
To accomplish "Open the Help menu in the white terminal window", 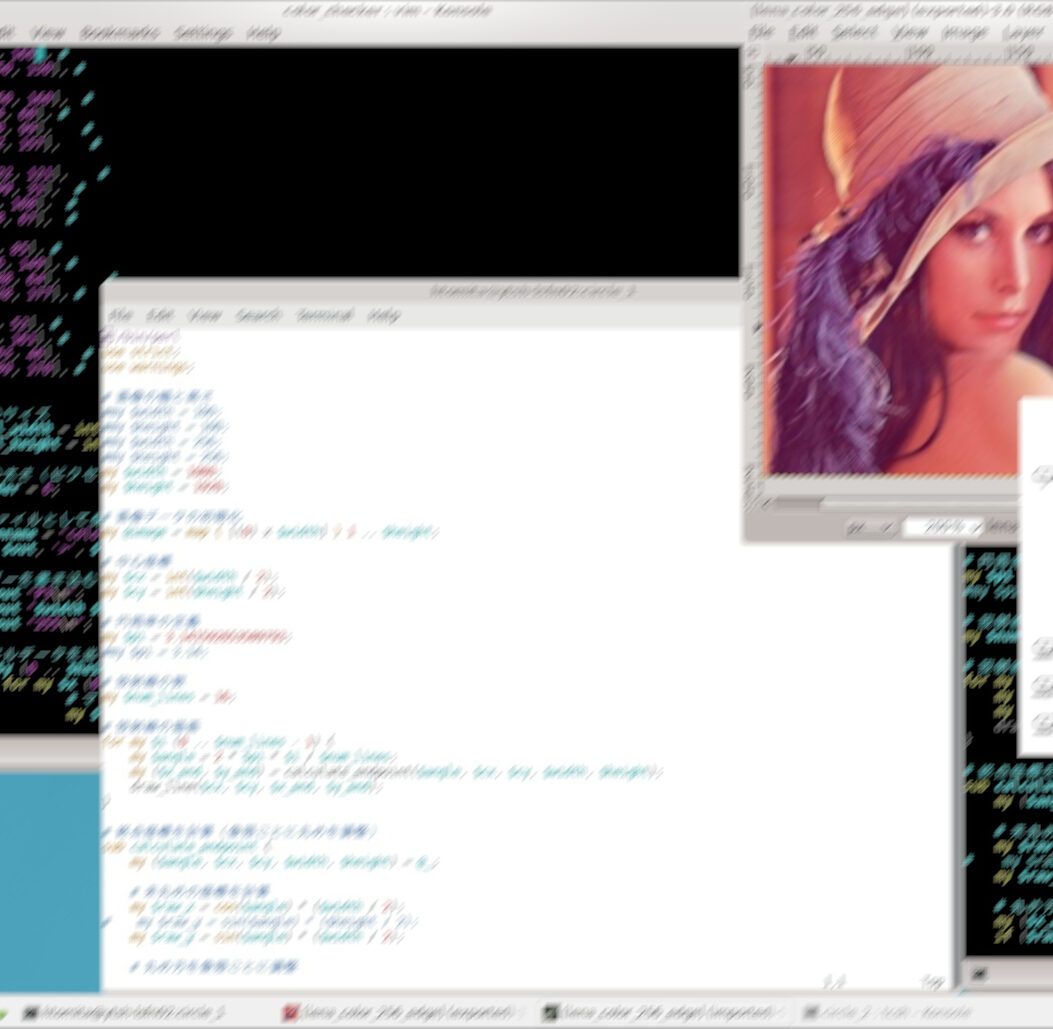I will pos(384,315).
